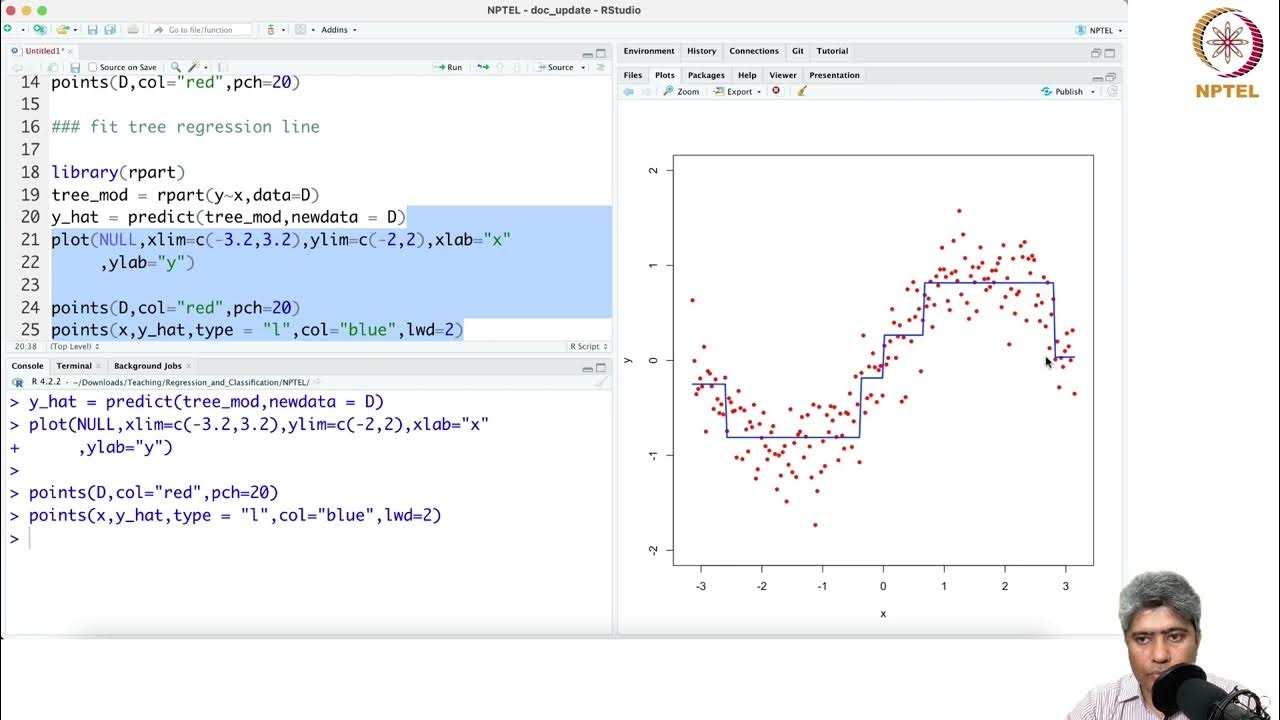Expand the Source options dropdown arrow
The height and width of the screenshot is (720, 1280).
click(x=583, y=67)
